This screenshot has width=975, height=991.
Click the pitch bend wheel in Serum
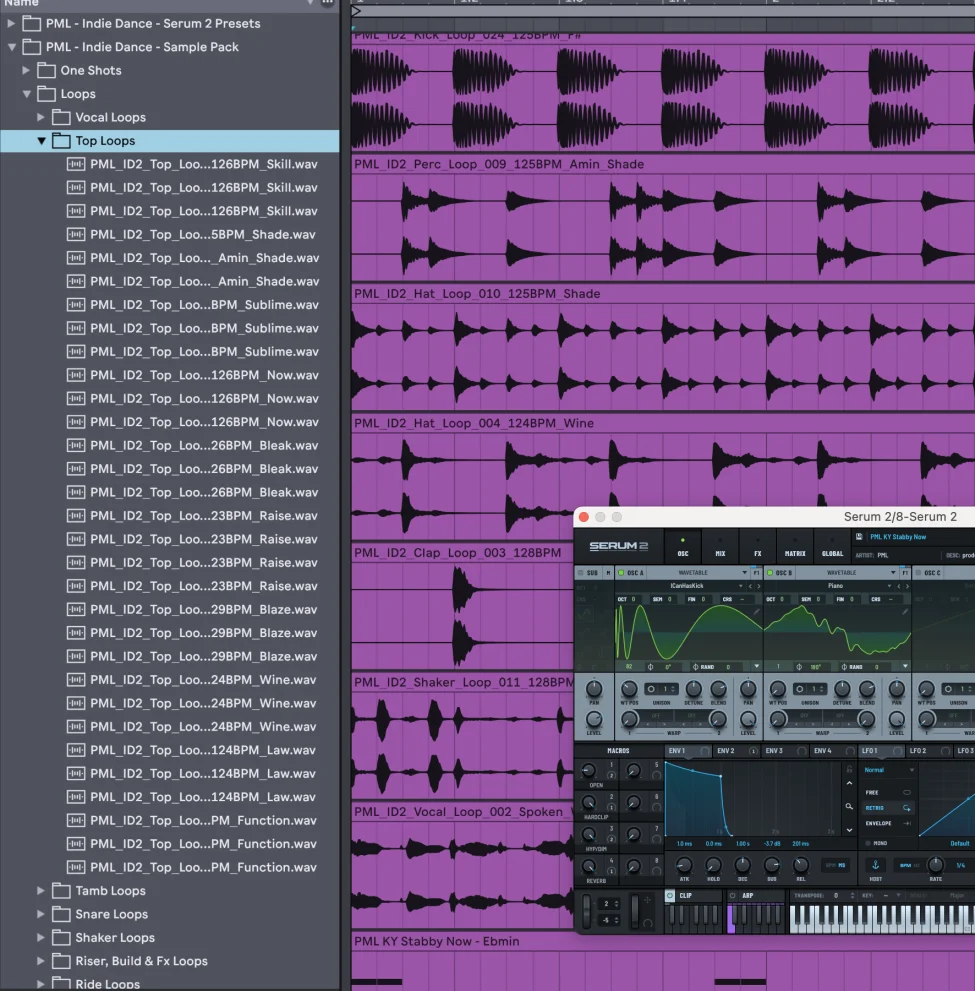click(x=587, y=911)
